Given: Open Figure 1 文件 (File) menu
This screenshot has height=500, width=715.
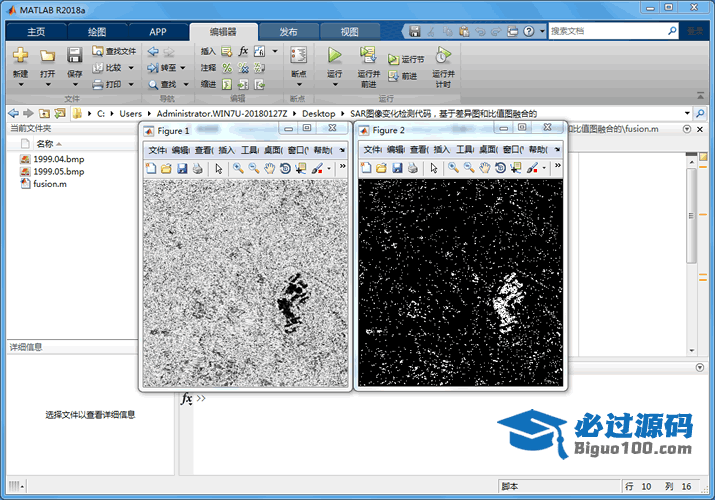Looking at the screenshot, I should pyautogui.click(x=158, y=150).
